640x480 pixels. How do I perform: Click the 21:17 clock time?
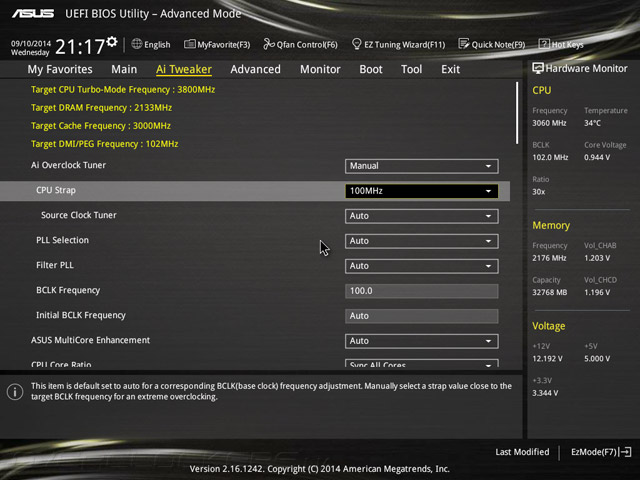[x=80, y=47]
